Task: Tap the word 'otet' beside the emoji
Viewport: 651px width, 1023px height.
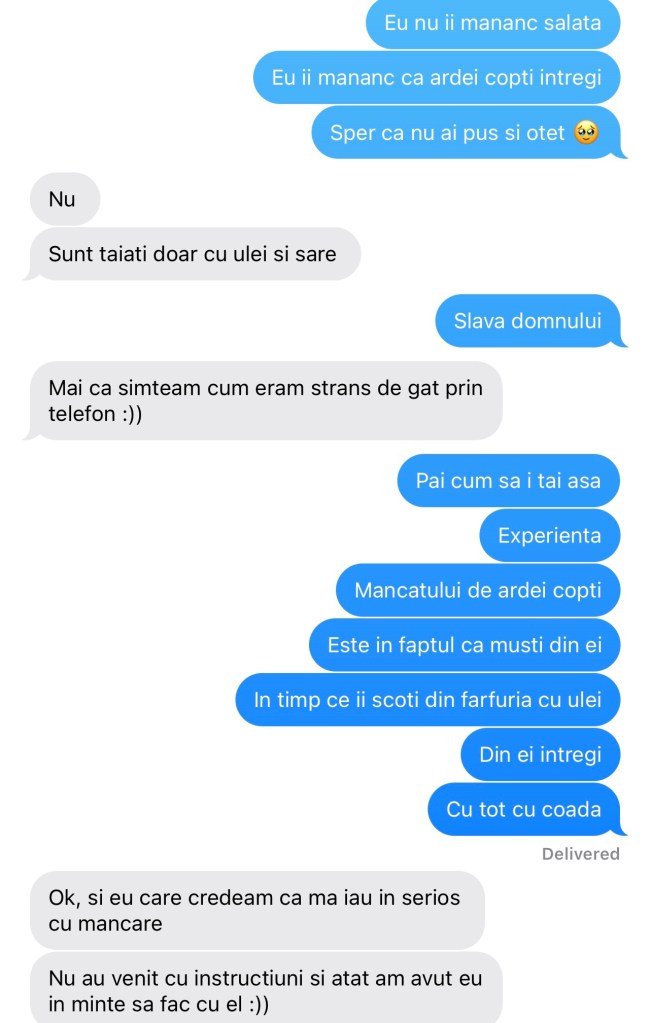Action: coord(545,133)
